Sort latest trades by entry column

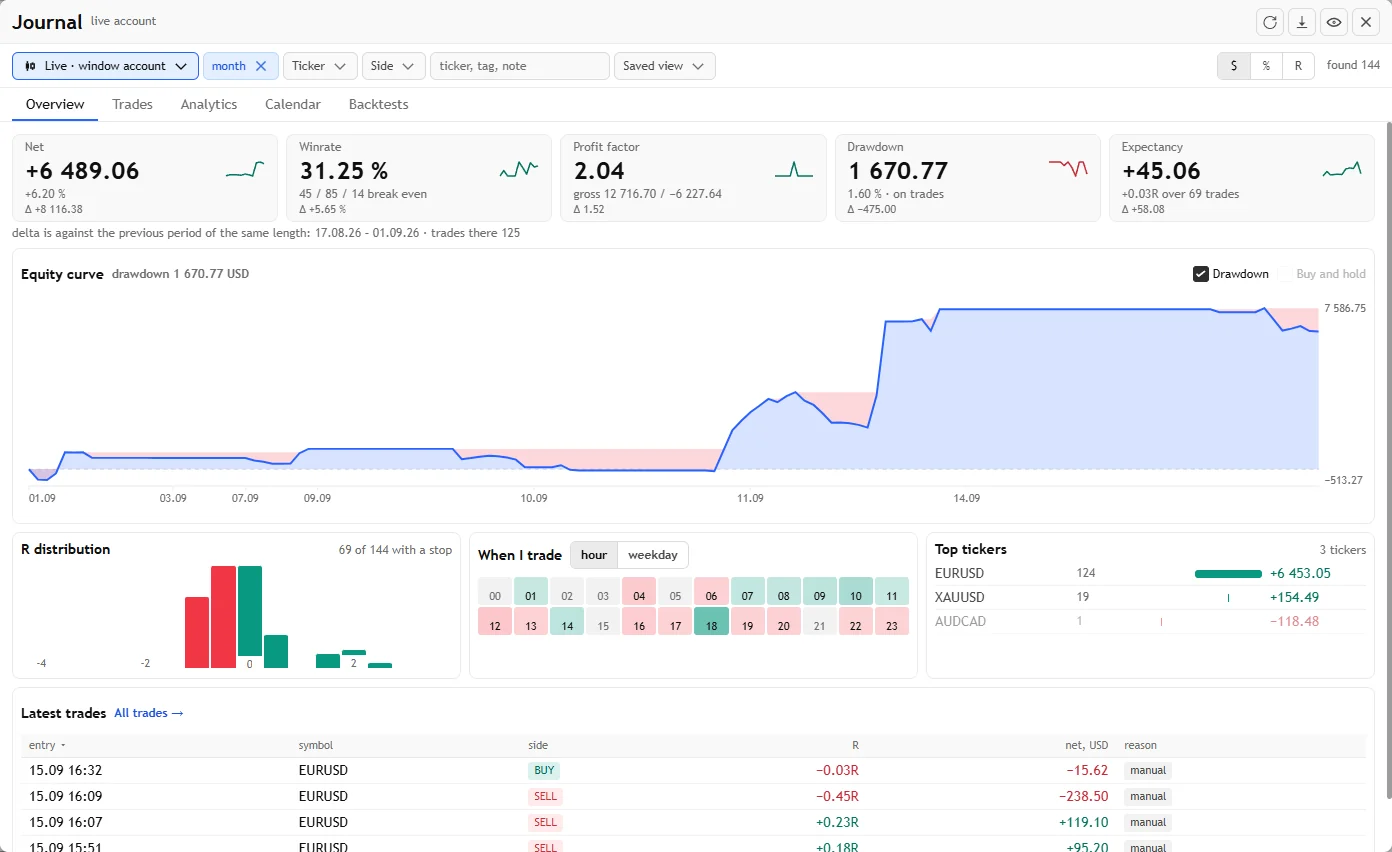[x=47, y=745]
